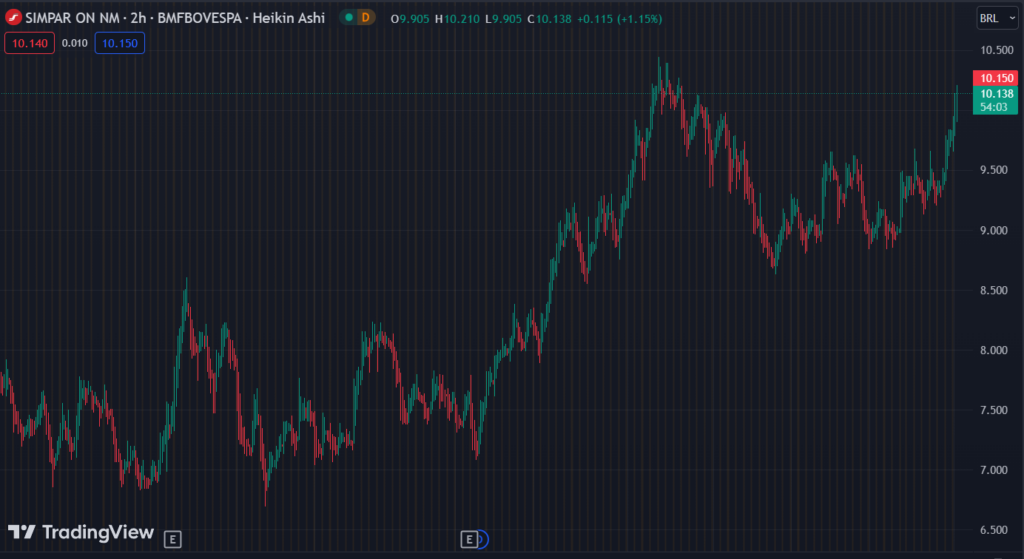Open the SIMPAR ON NM symbol title
The width and height of the screenshot is (1024, 559).
(x=72, y=18)
